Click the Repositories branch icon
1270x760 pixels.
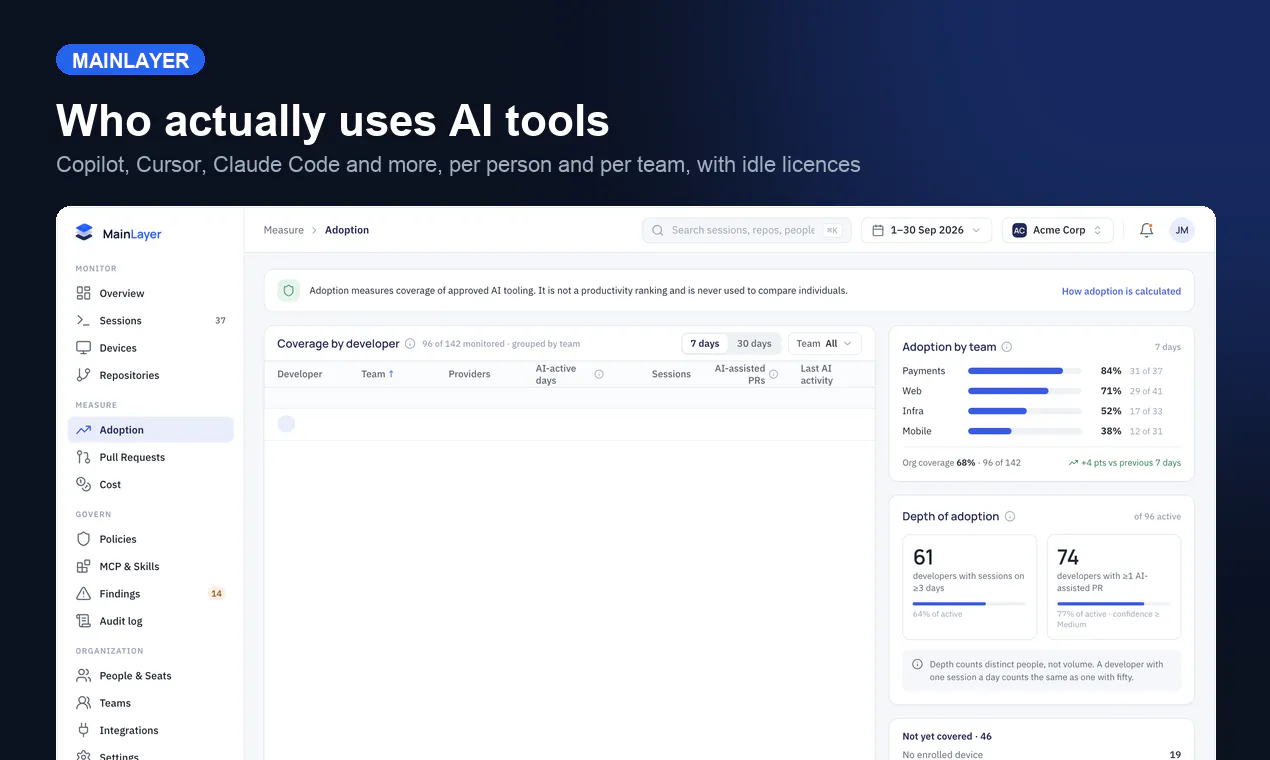click(x=84, y=375)
